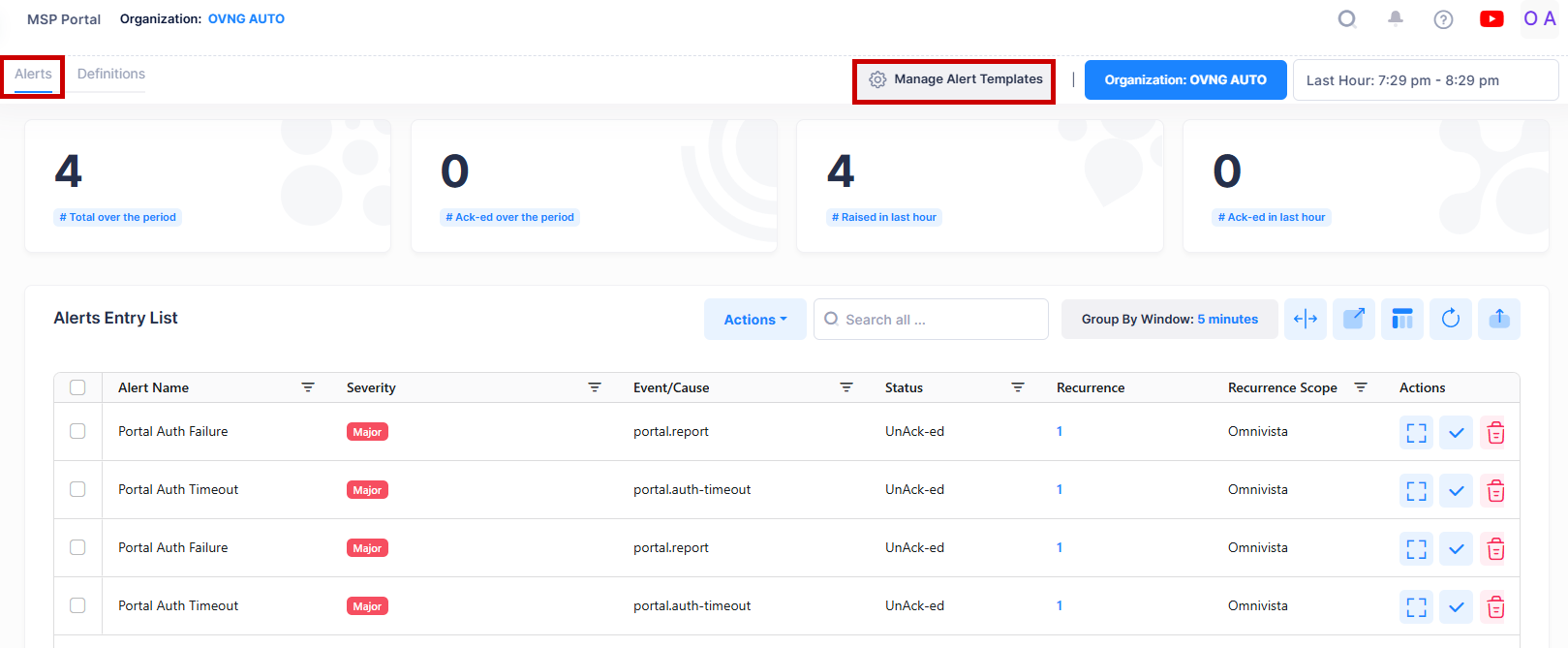Switch to the Definitions tab
Image resolution: width=1568 pixels, height=648 pixels.
coord(111,75)
